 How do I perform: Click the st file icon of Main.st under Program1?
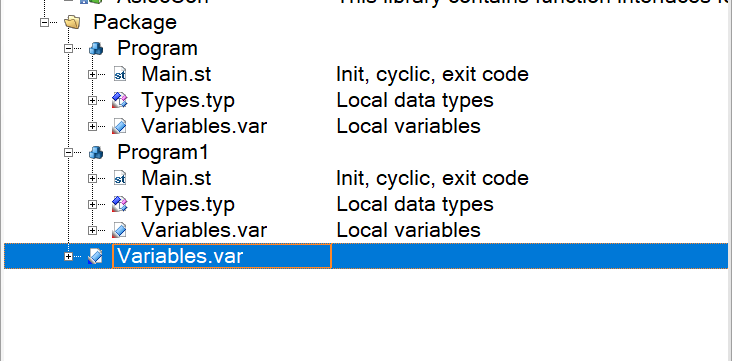(120, 178)
